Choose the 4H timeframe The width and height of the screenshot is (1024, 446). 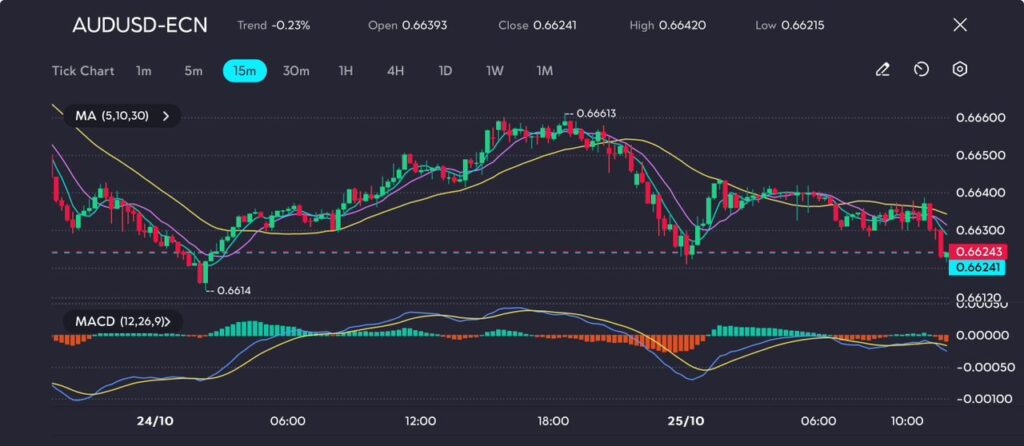pyautogui.click(x=395, y=71)
